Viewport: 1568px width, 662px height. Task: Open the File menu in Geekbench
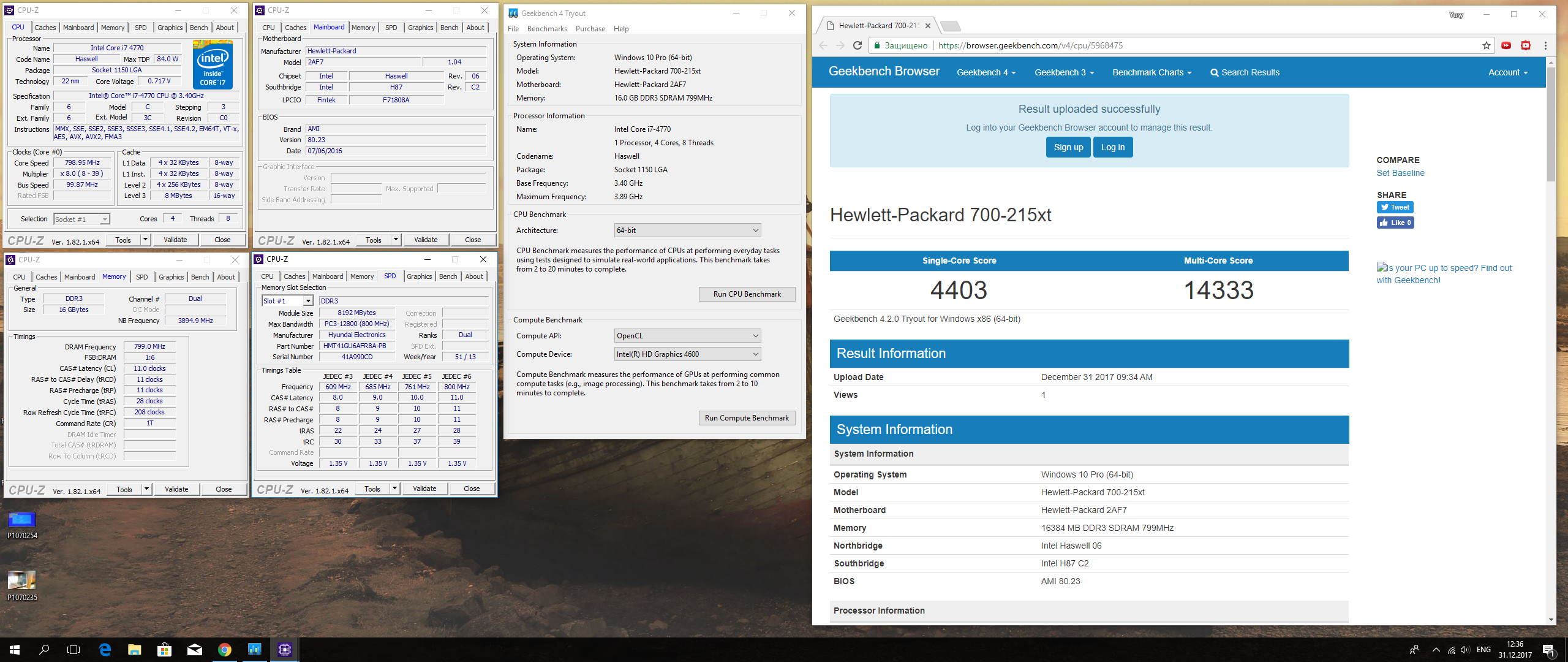(x=513, y=29)
